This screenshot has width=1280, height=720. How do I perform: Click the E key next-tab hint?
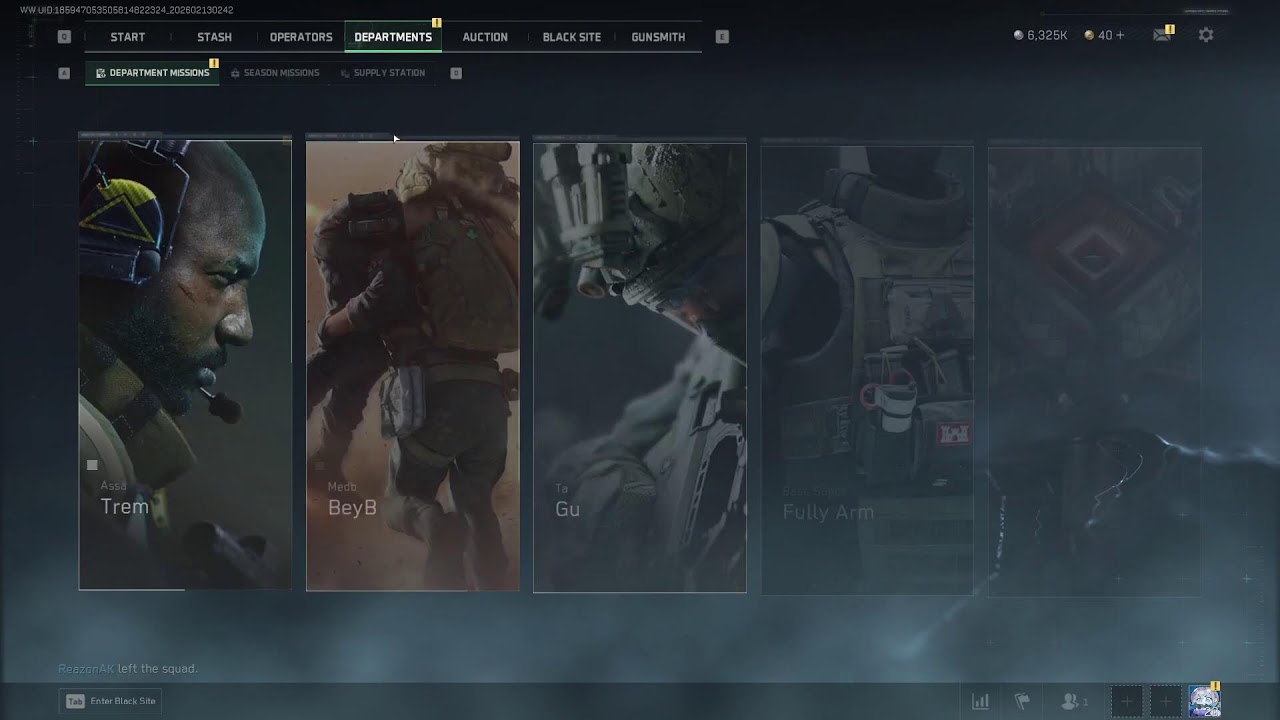coord(722,37)
